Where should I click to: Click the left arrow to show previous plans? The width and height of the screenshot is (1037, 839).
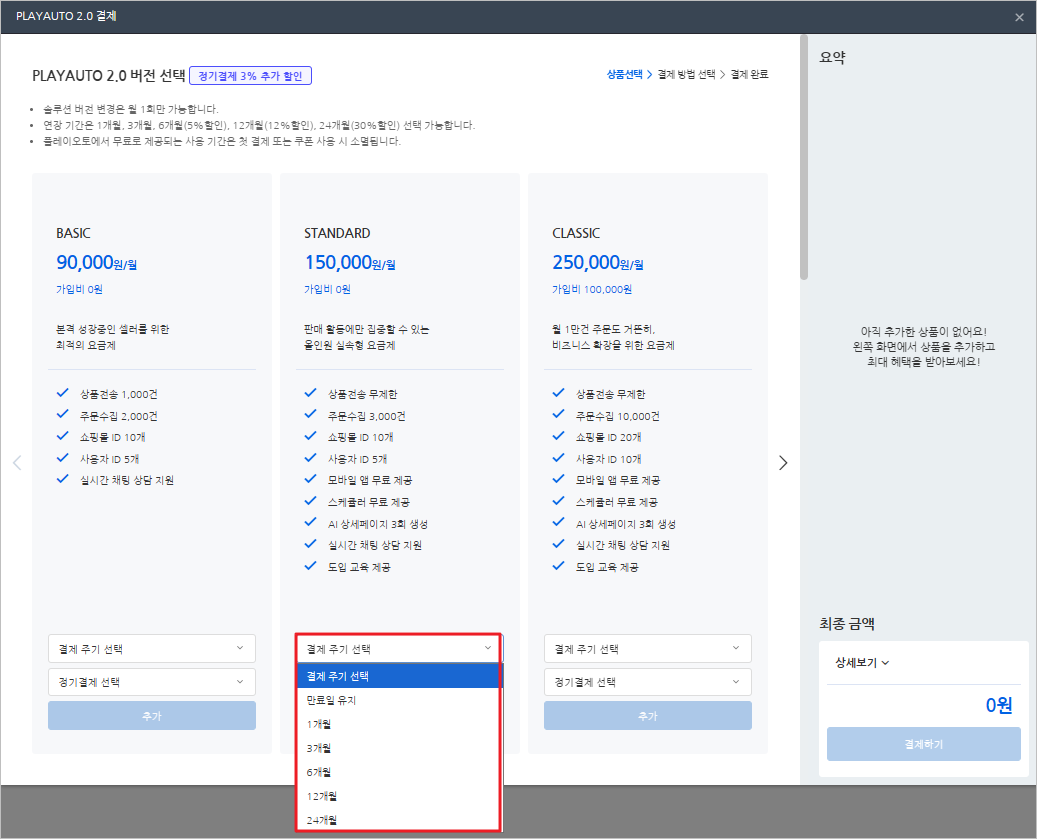click(17, 463)
